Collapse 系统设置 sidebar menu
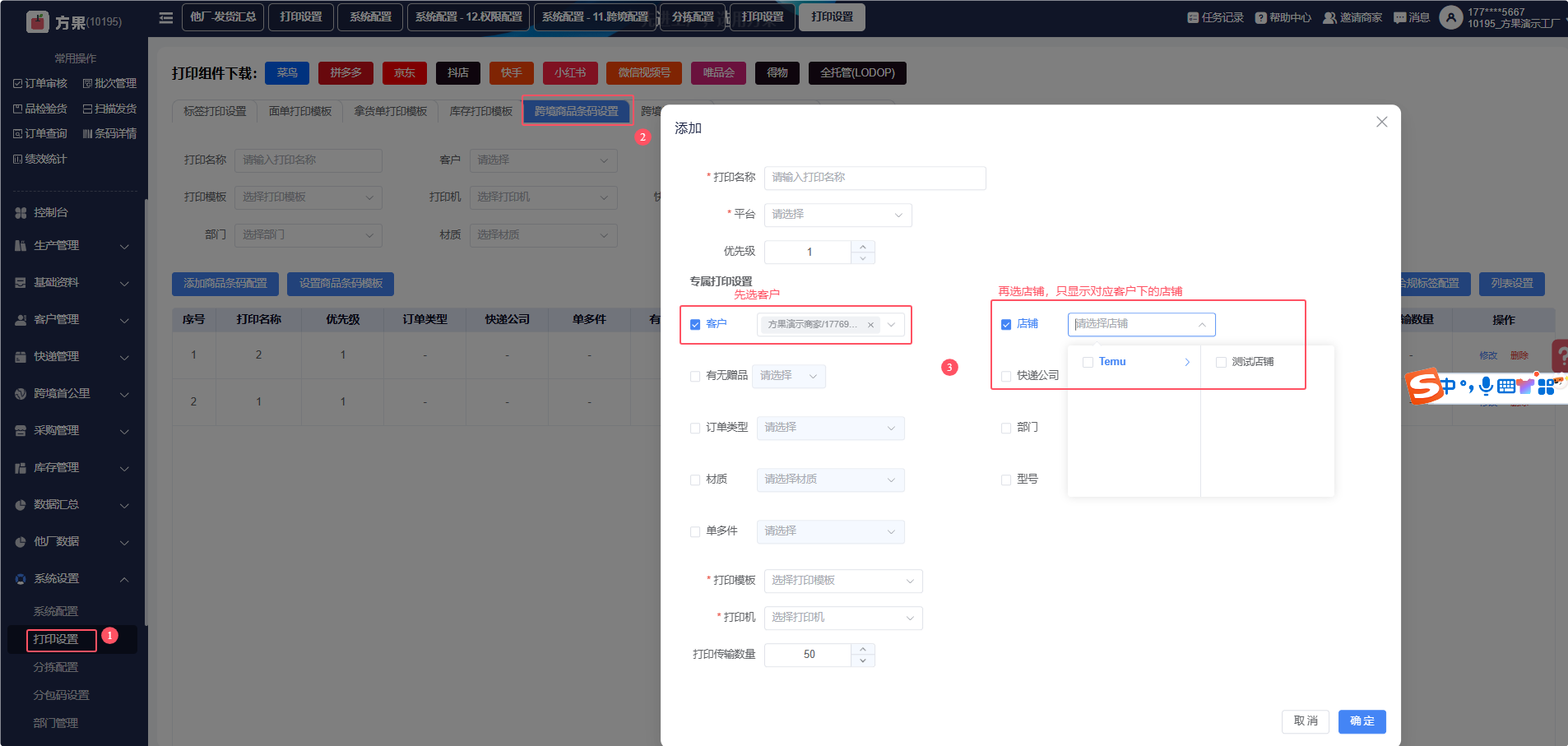Screen dimensions: 1568x746 (x=72, y=578)
